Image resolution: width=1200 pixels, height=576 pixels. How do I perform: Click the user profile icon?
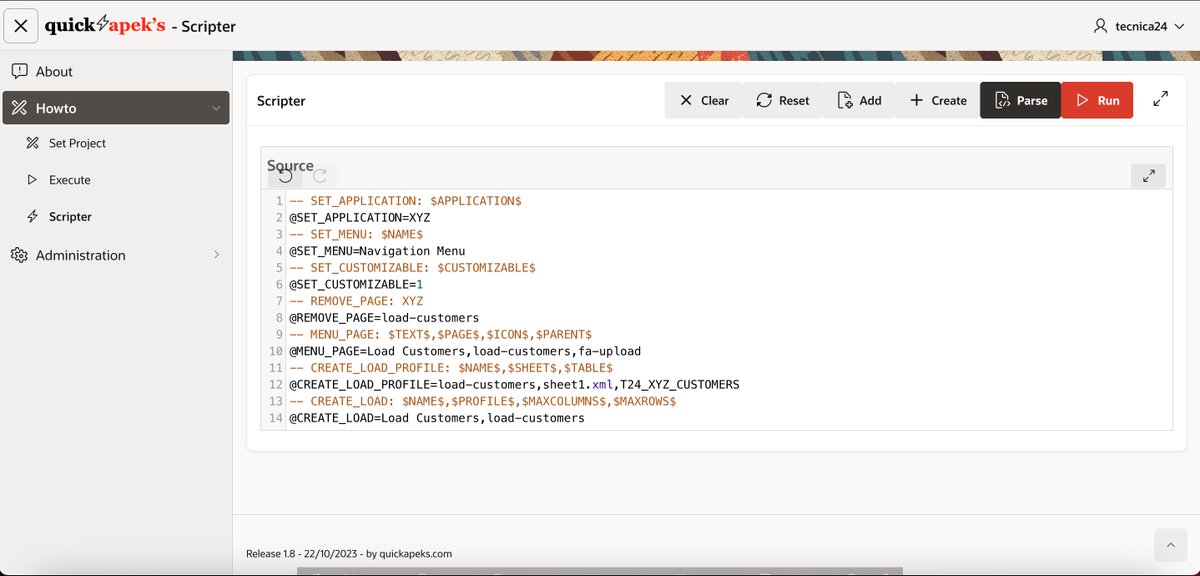pyautogui.click(x=1100, y=26)
